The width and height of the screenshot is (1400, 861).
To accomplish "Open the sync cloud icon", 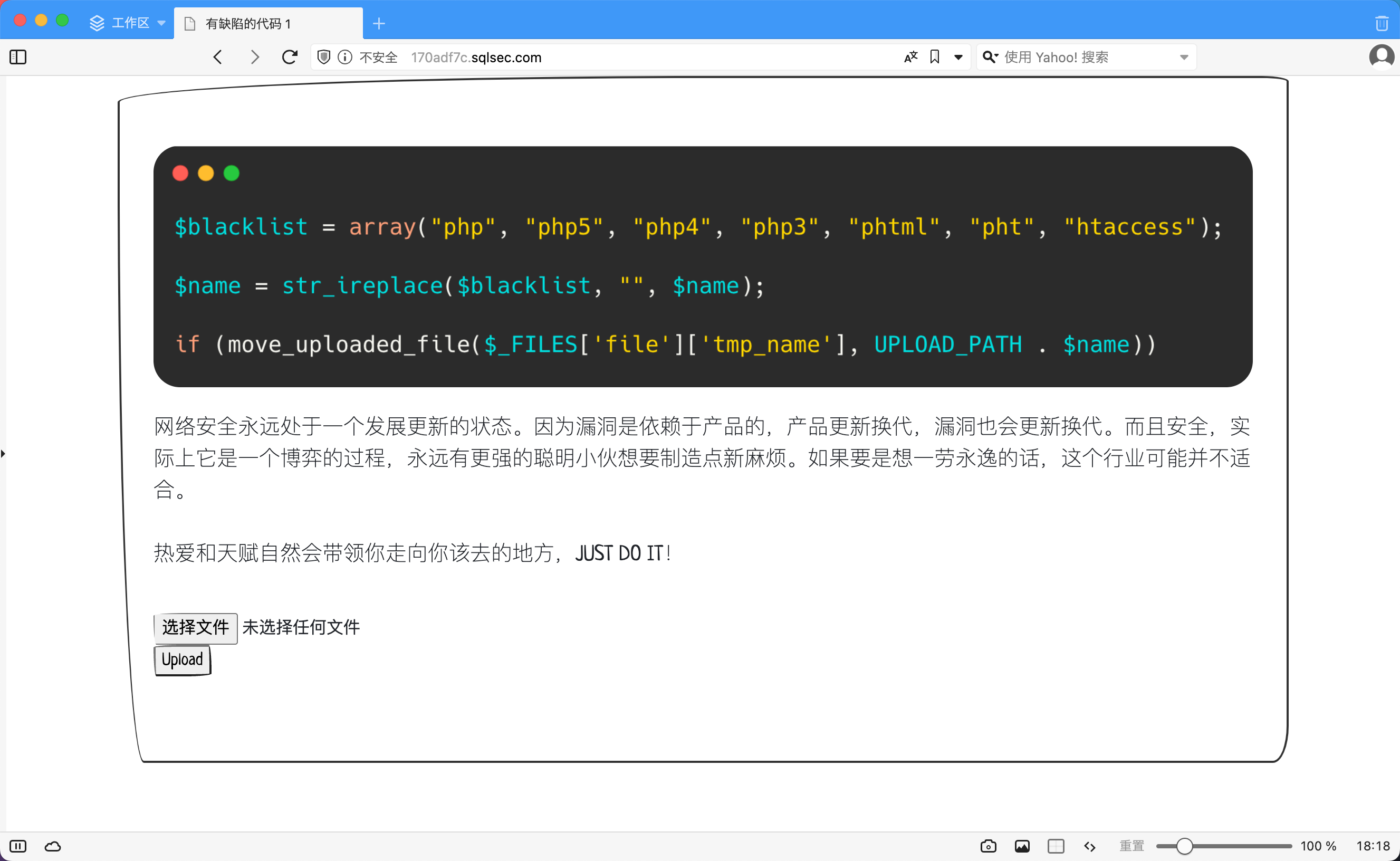I will click(53, 846).
